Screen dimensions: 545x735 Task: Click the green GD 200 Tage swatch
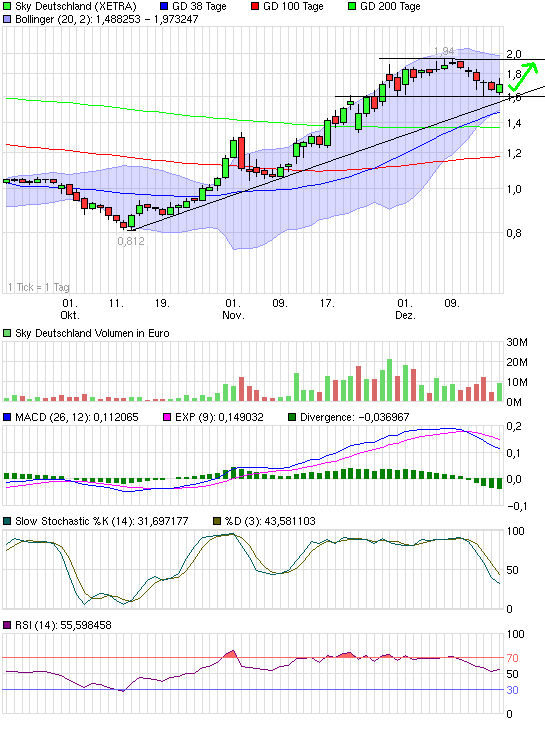coord(352,7)
